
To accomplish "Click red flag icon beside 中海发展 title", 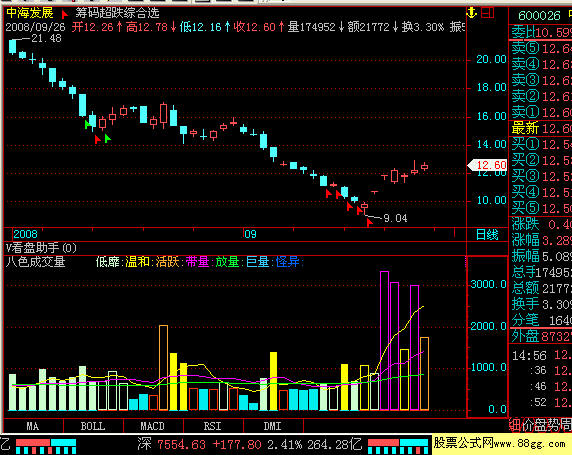I will pyautogui.click(x=65, y=14).
